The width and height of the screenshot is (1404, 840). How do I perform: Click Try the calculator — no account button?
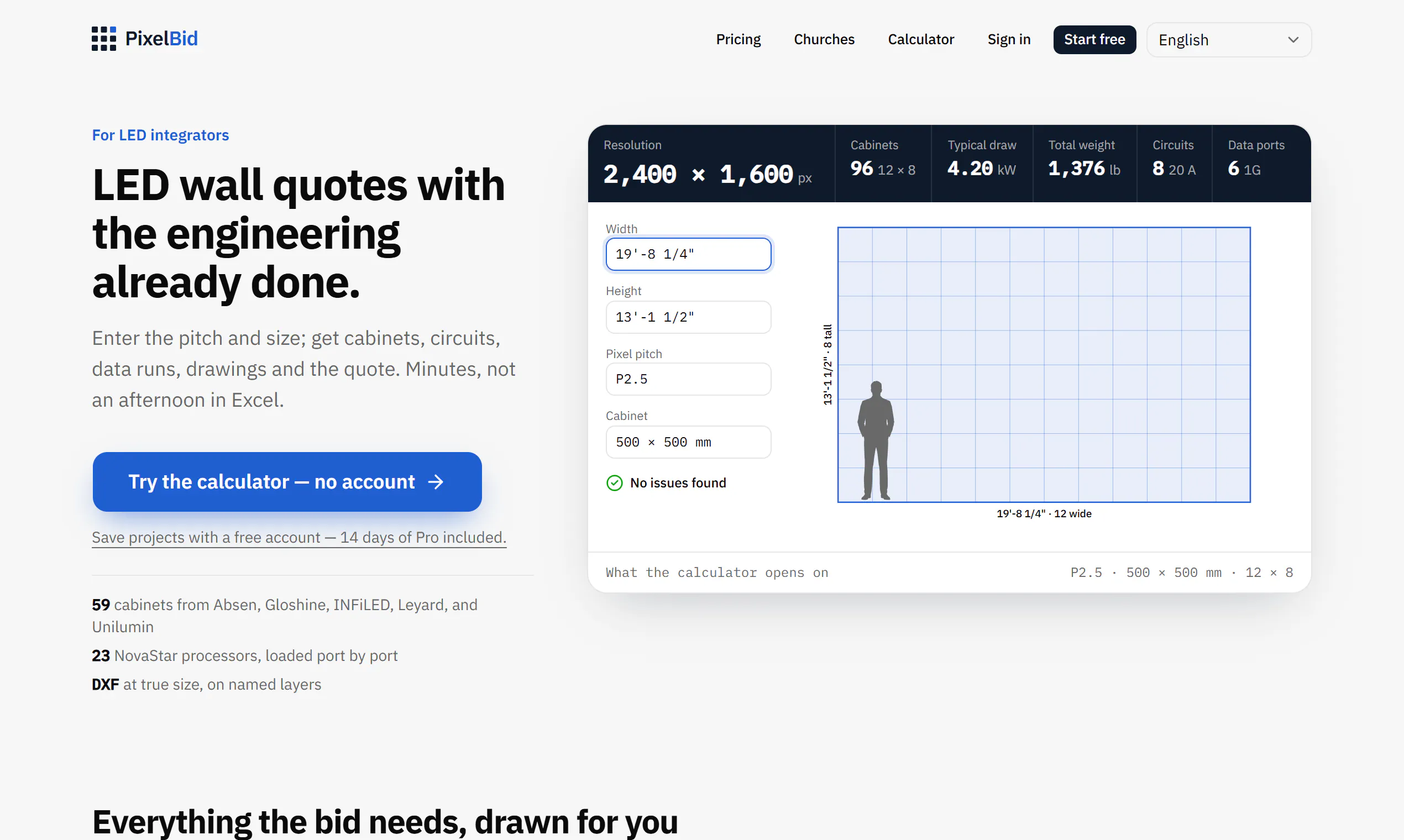(287, 482)
